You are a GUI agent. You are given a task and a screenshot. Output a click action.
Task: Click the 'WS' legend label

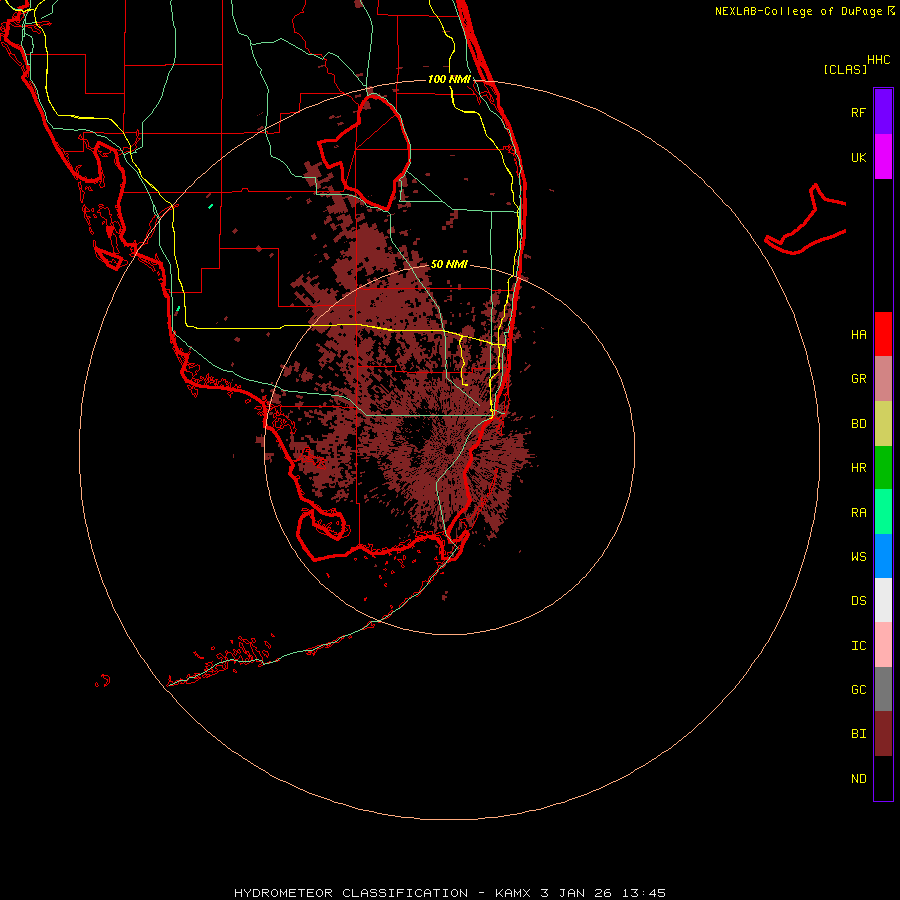coord(858,556)
